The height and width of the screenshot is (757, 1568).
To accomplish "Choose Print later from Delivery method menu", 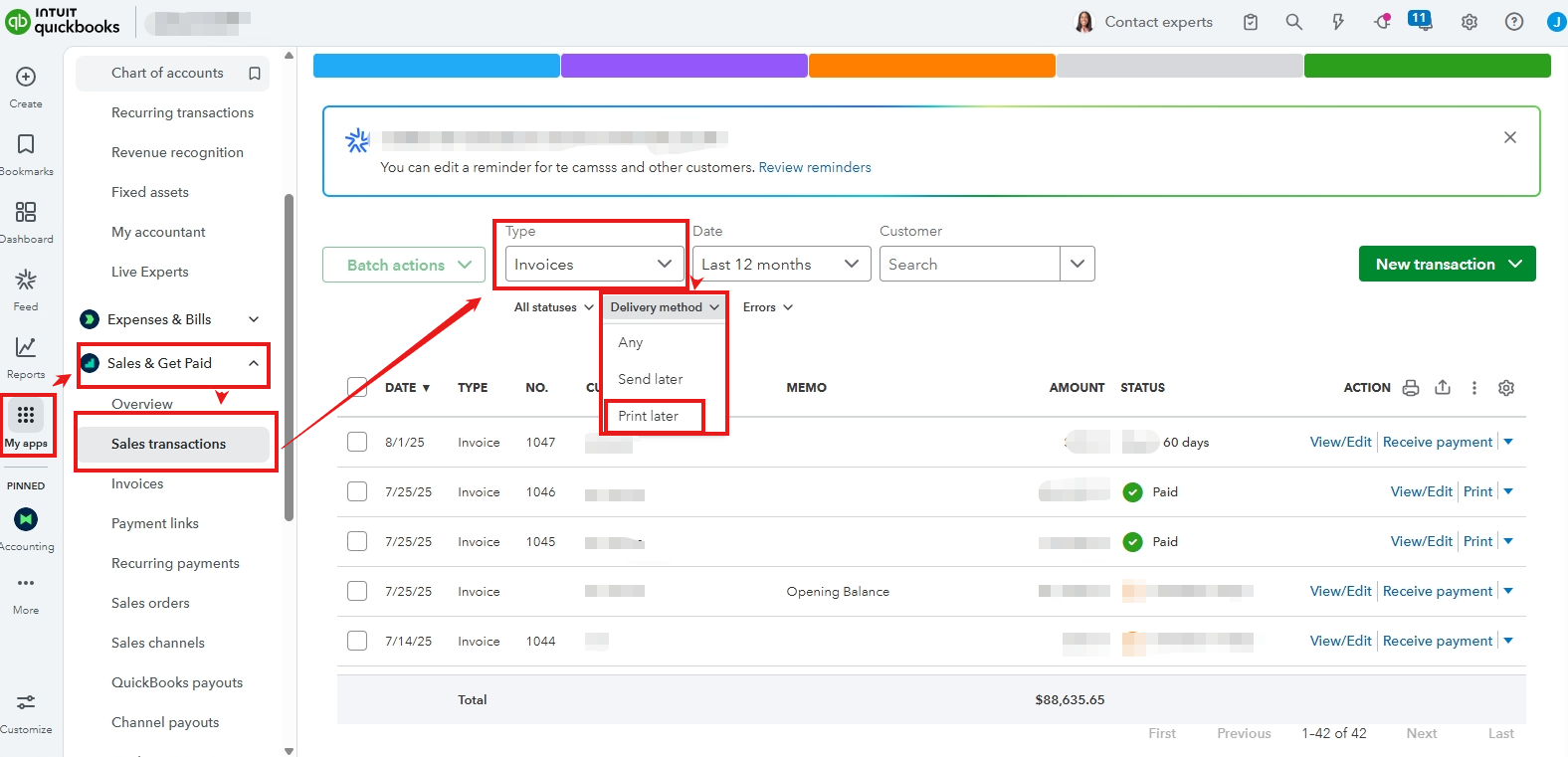I will pyautogui.click(x=649, y=416).
